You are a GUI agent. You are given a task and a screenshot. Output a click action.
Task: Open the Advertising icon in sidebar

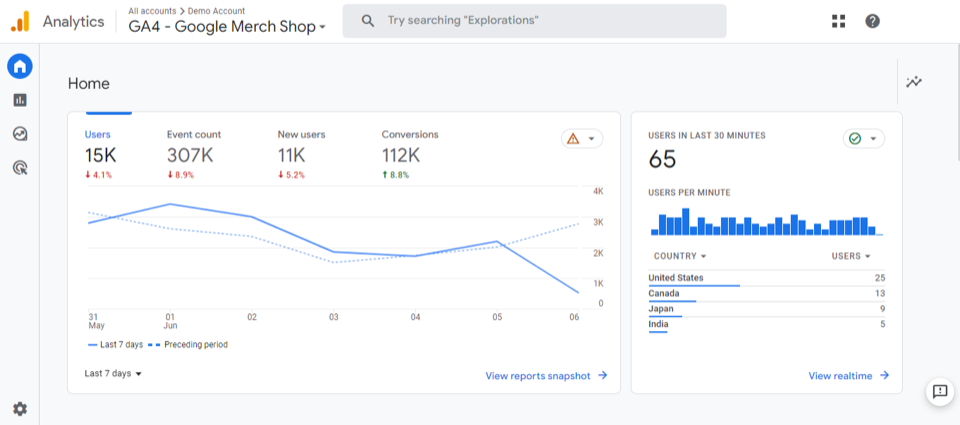click(20, 168)
